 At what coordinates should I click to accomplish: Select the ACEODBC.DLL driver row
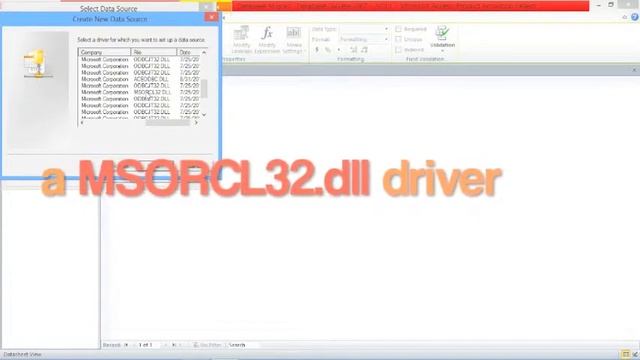click(x=139, y=79)
